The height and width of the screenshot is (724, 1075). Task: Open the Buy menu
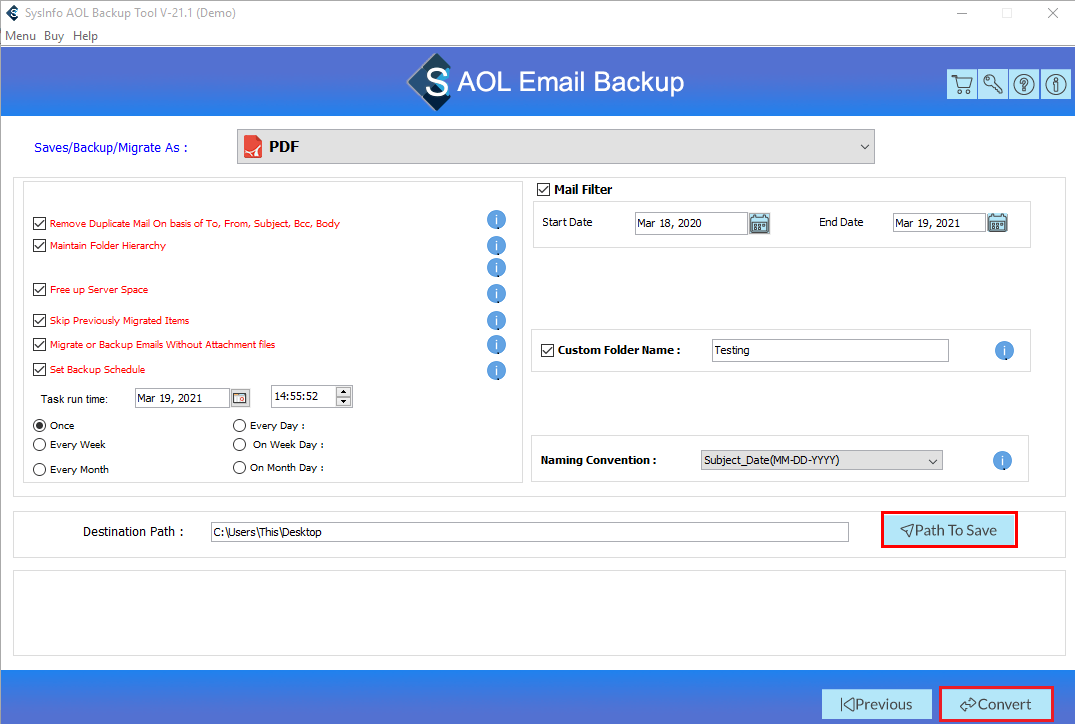coord(54,36)
